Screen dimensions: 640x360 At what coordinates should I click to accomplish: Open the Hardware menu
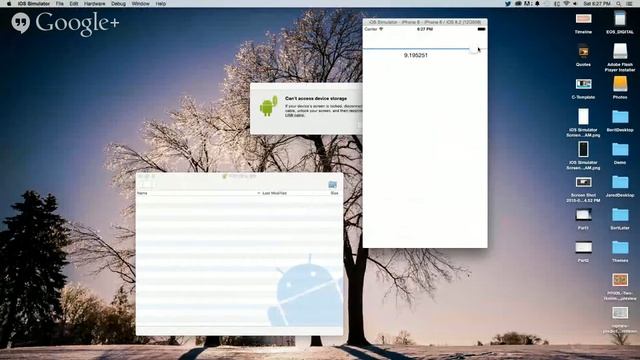coord(94,3)
